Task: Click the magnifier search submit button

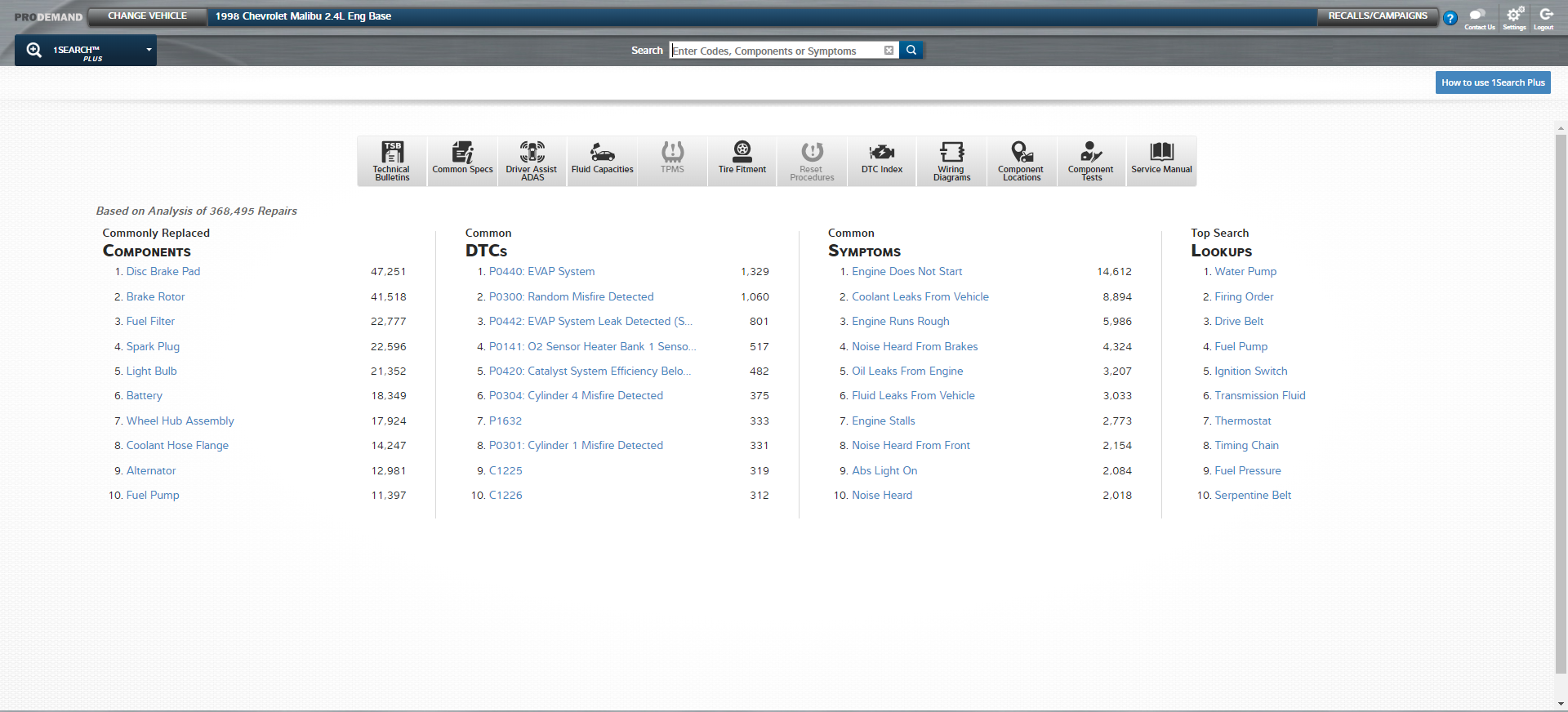Action: (x=911, y=51)
